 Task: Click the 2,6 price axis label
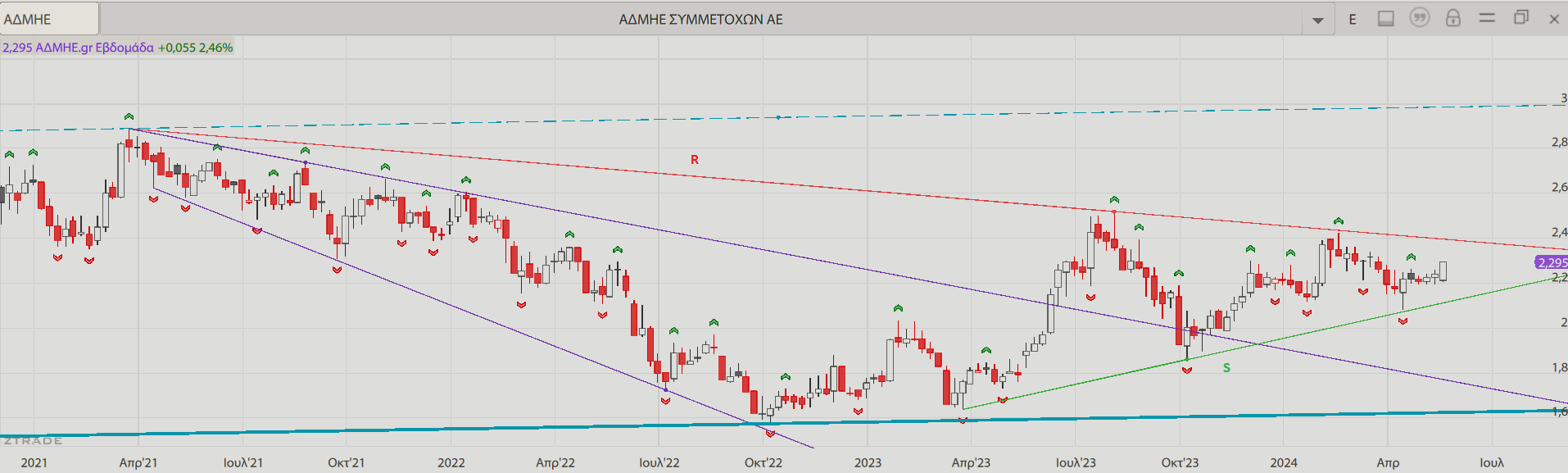coord(1559,187)
